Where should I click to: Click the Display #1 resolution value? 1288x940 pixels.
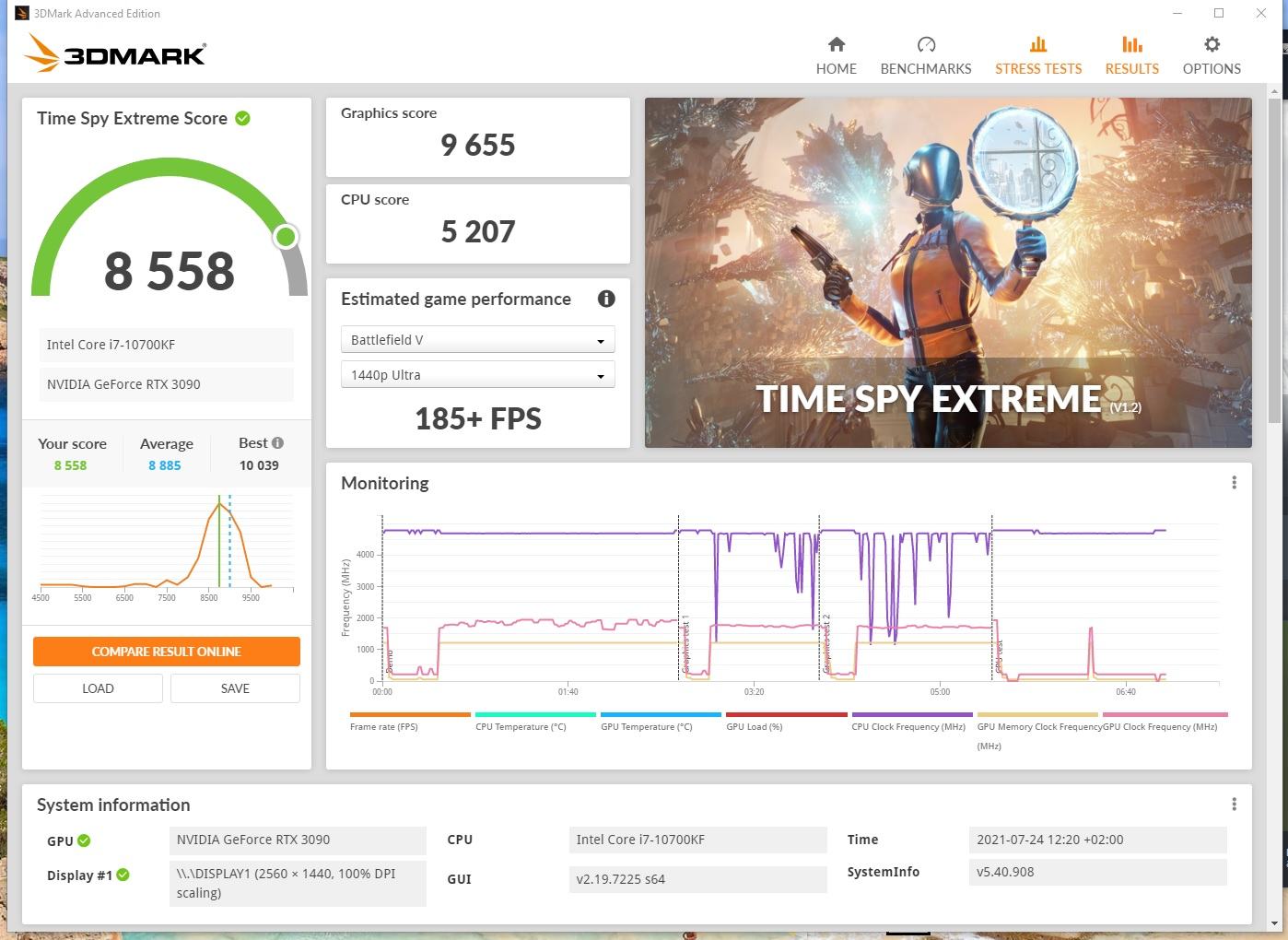tap(298, 883)
